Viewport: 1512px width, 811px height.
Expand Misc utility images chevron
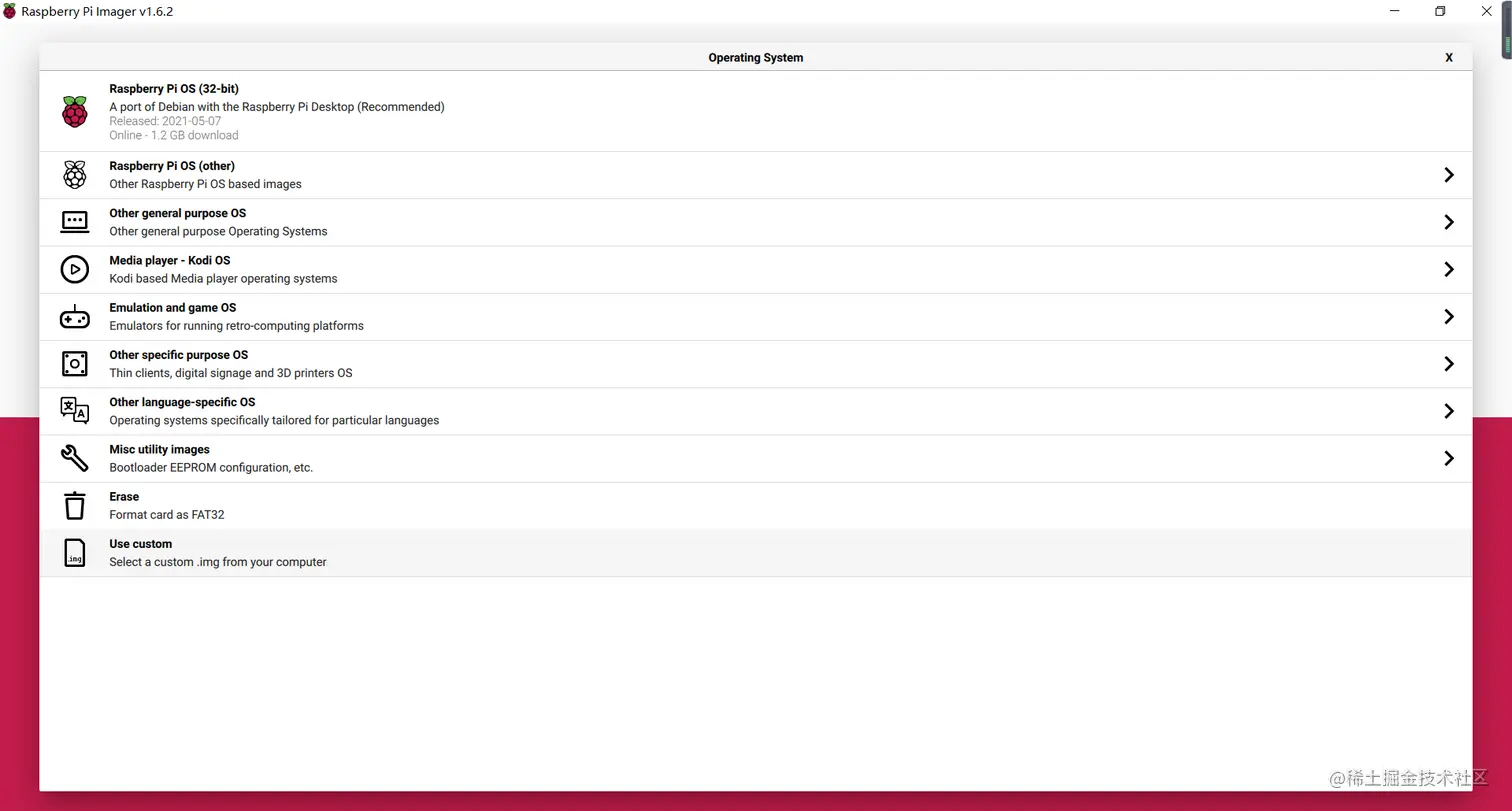click(1448, 458)
